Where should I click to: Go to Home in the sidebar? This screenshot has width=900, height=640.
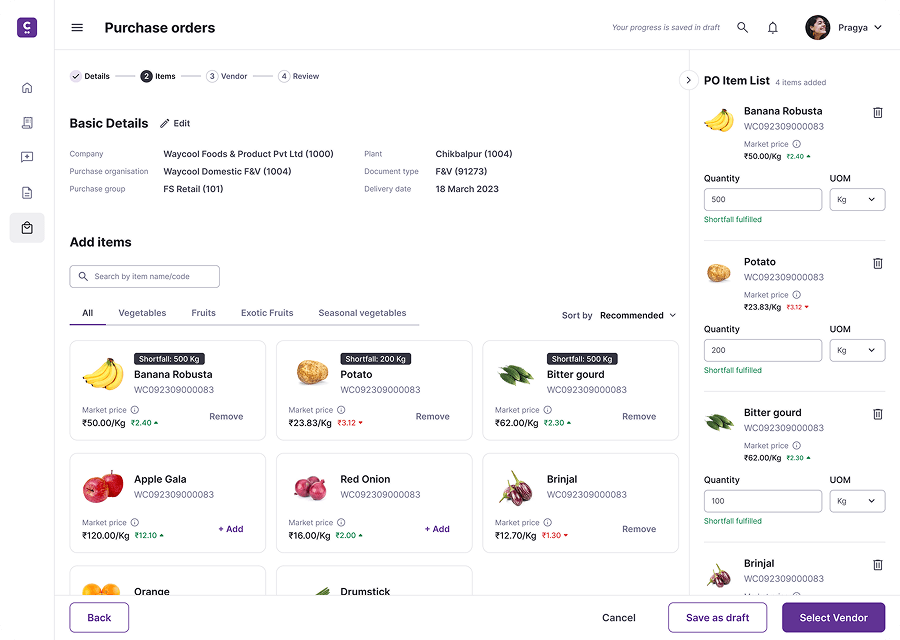click(x=27, y=88)
